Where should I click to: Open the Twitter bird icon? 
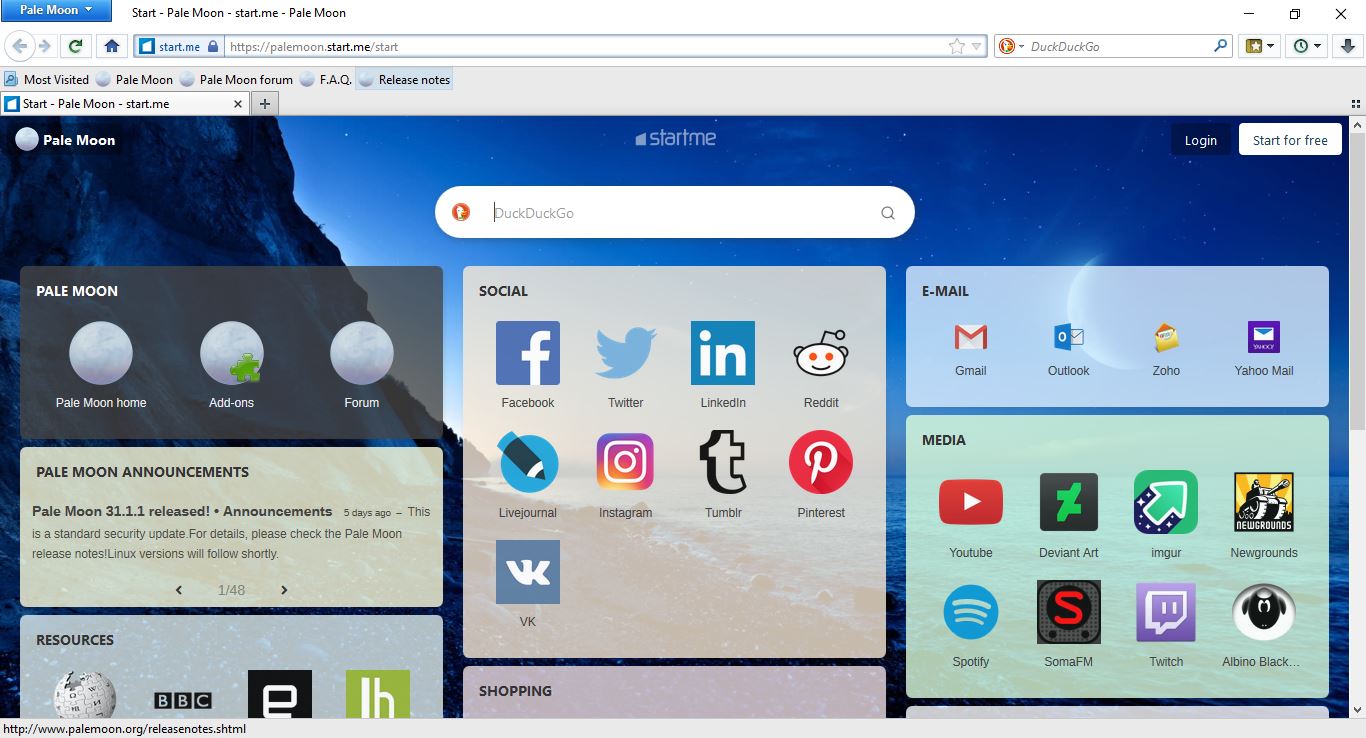(626, 353)
